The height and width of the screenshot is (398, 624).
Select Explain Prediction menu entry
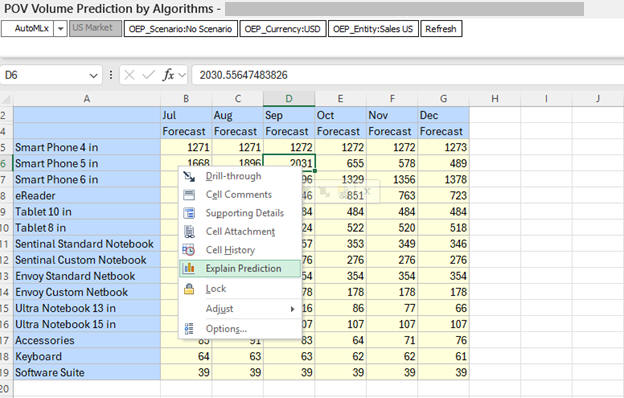point(240,268)
